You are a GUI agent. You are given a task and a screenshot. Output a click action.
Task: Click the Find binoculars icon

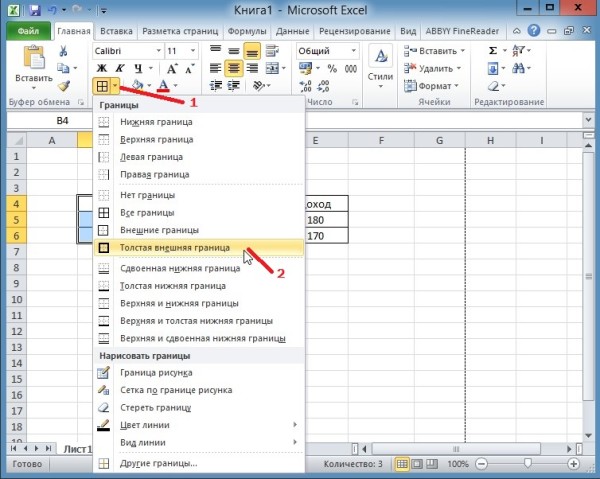click(x=518, y=68)
